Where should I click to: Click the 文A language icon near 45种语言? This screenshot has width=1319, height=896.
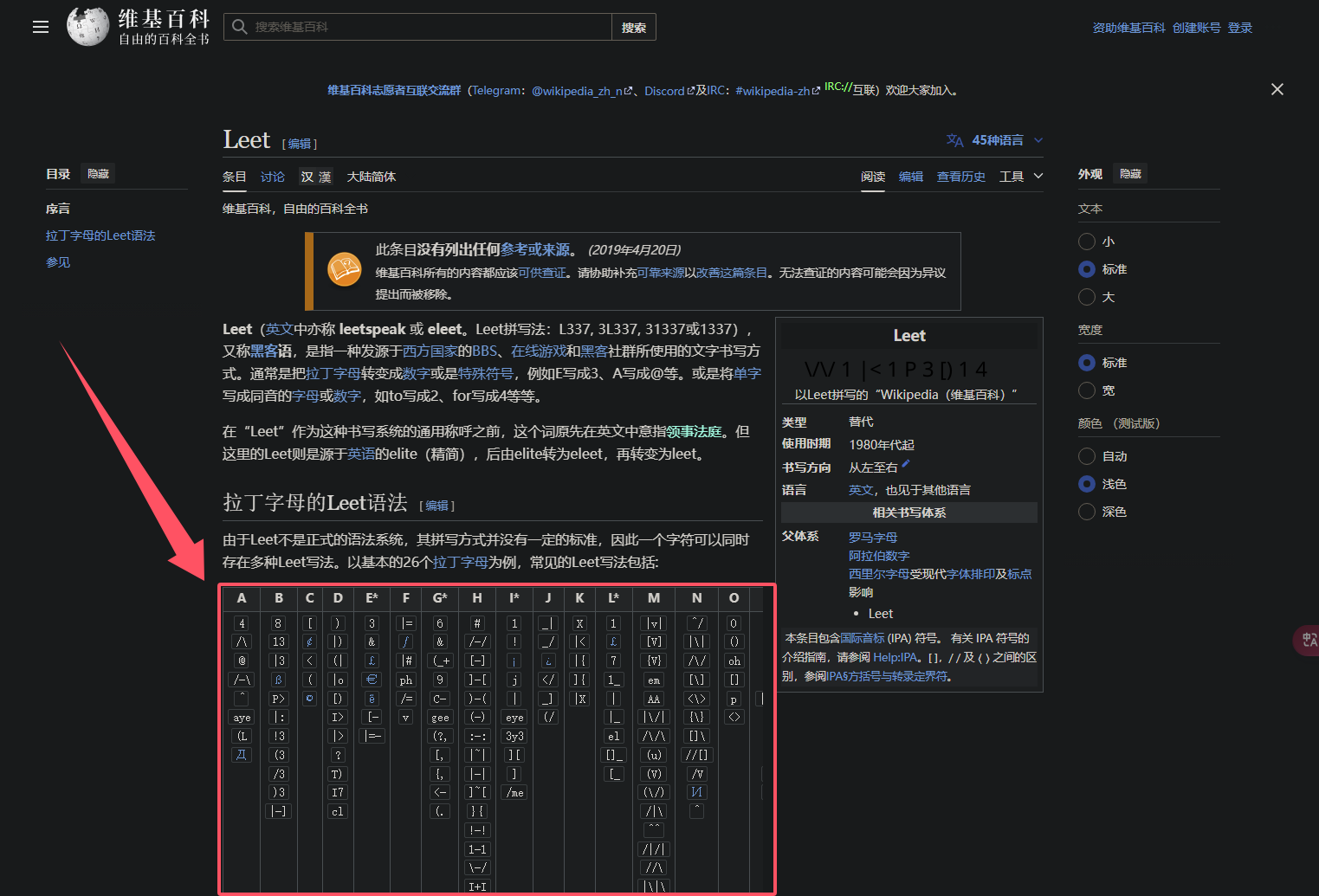(x=954, y=139)
